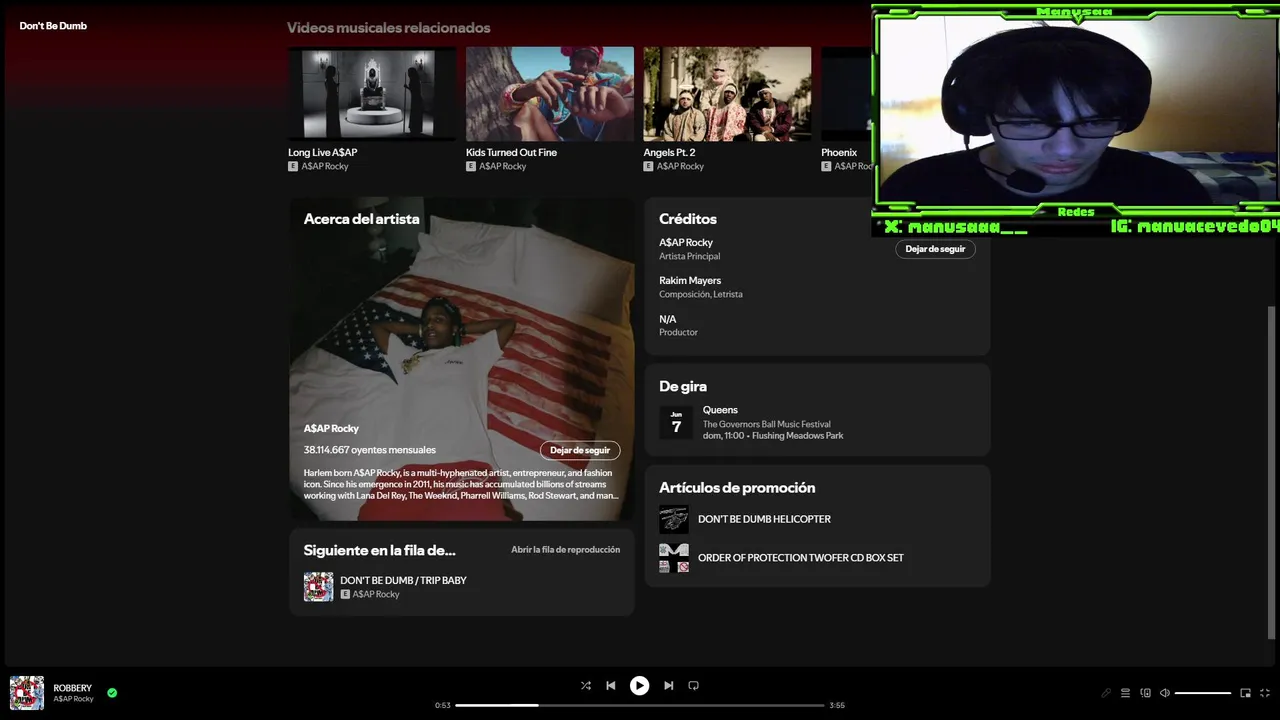This screenshot has height=720, width=1280.
Task: Toggle shuffle playback
Action: point(586,685)
